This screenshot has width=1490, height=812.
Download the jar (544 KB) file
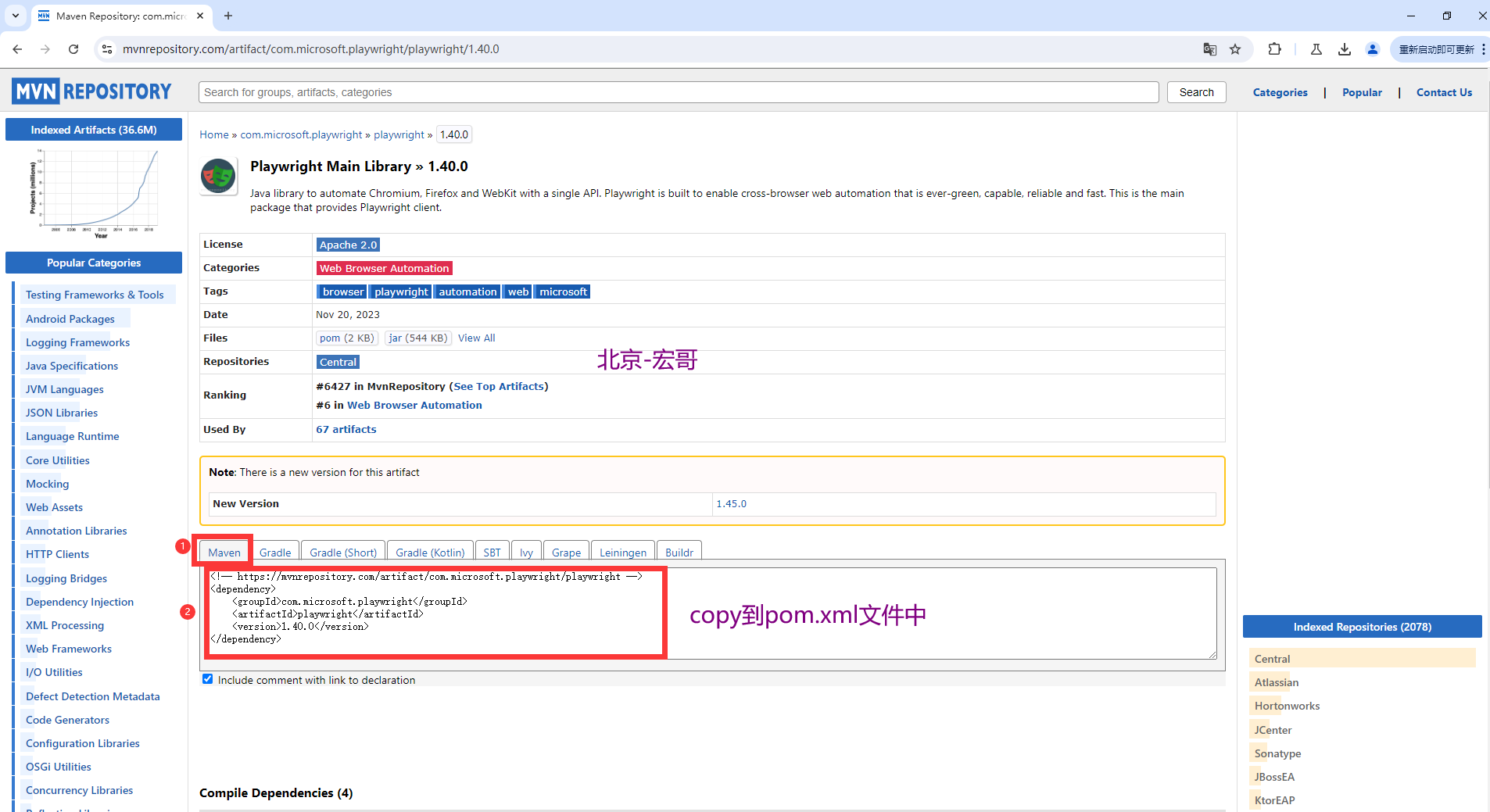click(x=417, y=338)
